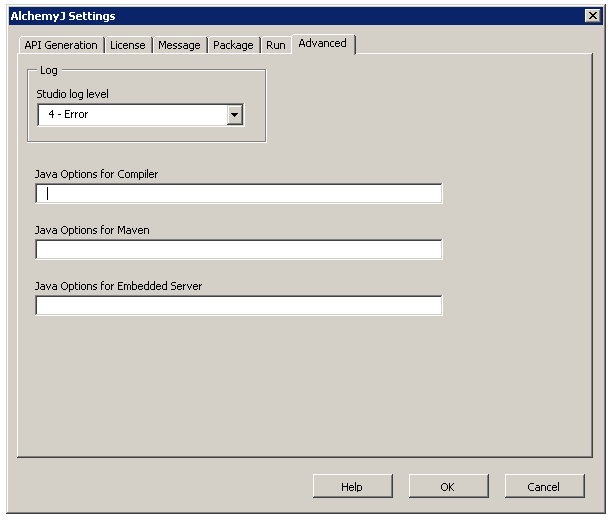Click the 'Java Options for Maven' label
The height and width of the screenshot is (522, 613).
pyautogui.click(x=92, y=230)
